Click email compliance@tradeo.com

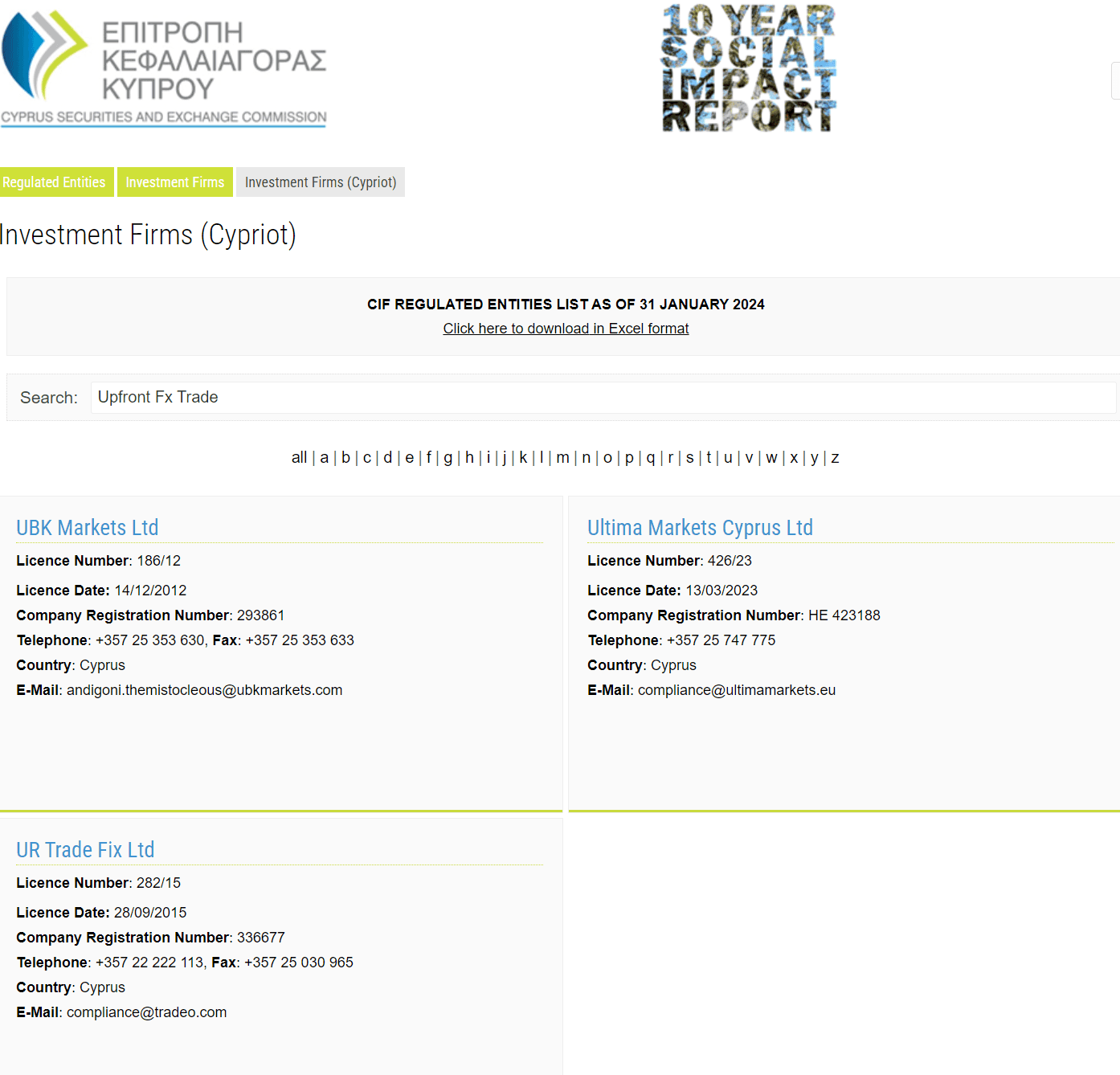(x=146, y=1012)
